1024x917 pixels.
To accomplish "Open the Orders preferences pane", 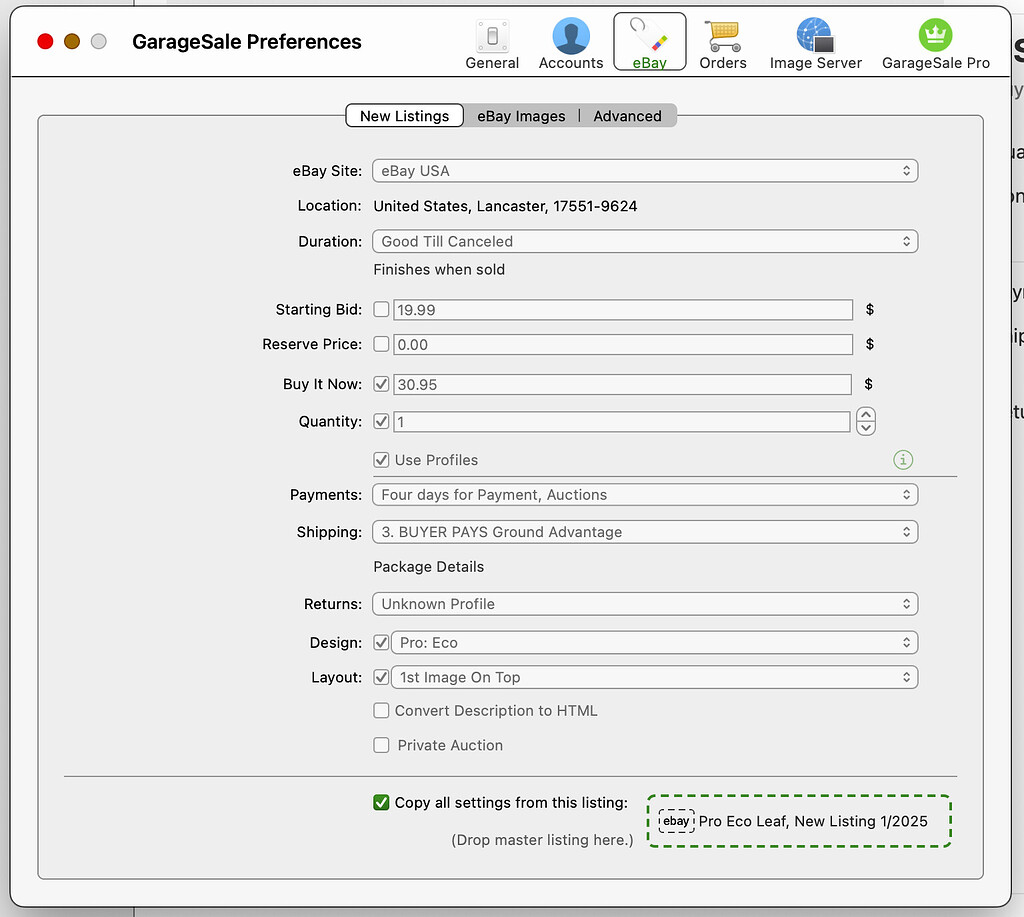I will [x=722, y=44].
